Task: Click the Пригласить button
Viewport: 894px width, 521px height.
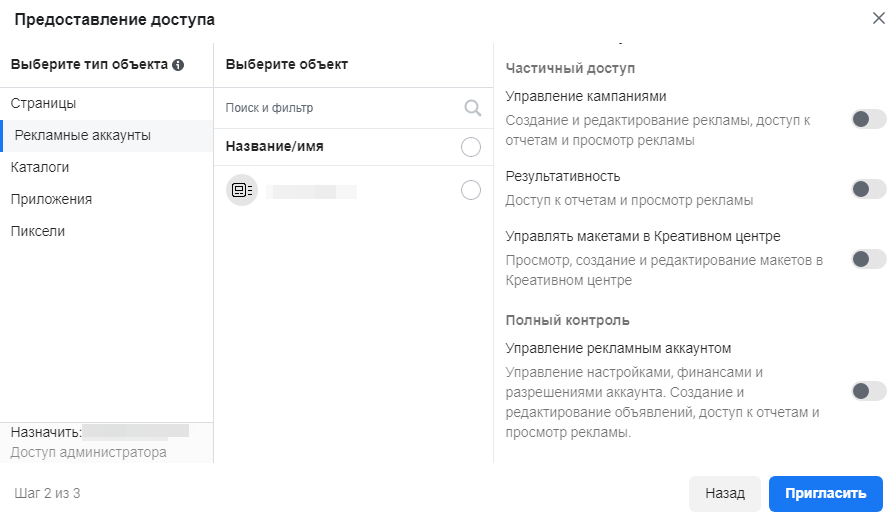Action: click(x=825, y=494)
